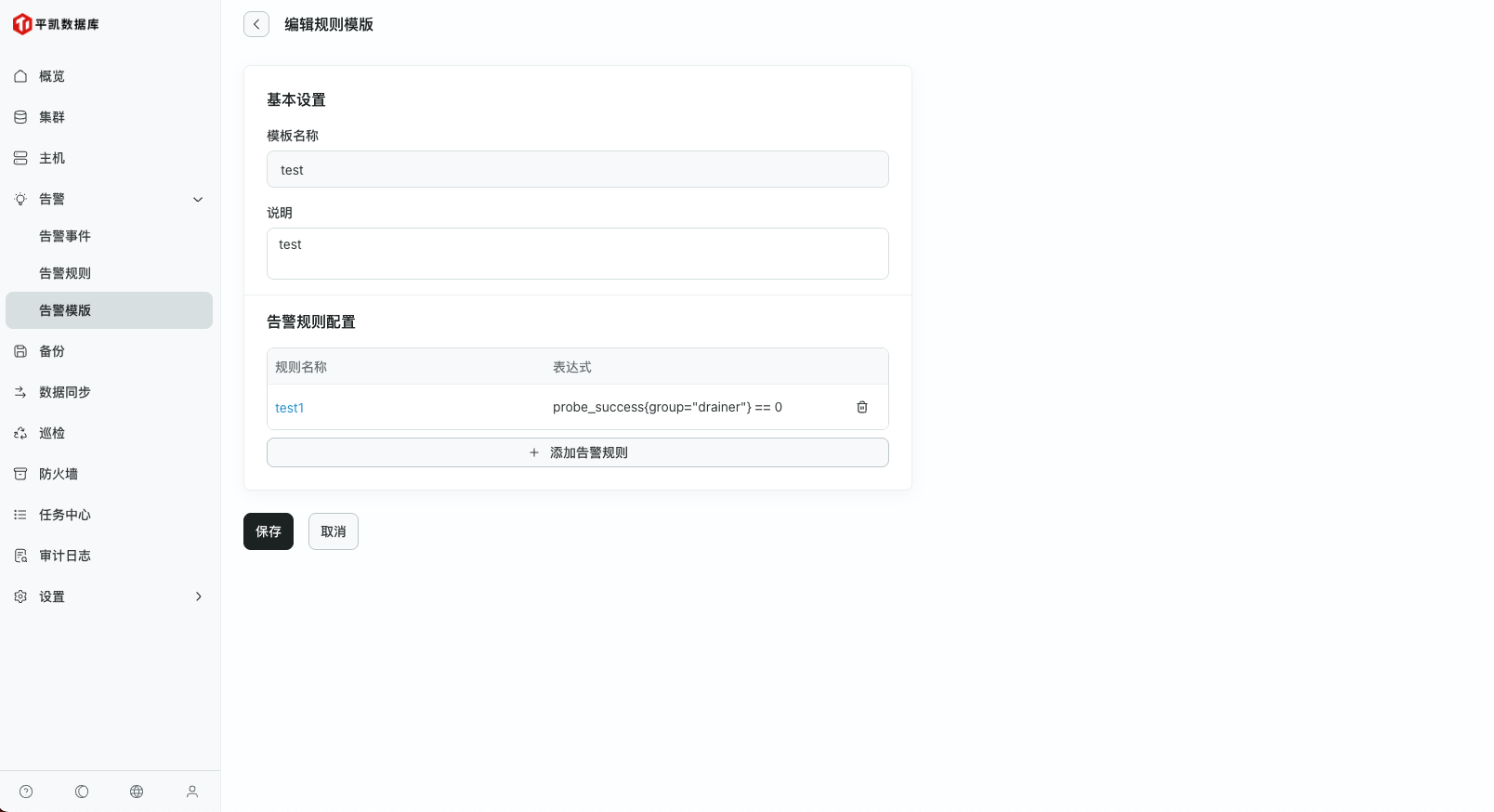This screenshot has width=1494, height=812.
Task: Go to 集群 clusters page
Action: [52, 117]
